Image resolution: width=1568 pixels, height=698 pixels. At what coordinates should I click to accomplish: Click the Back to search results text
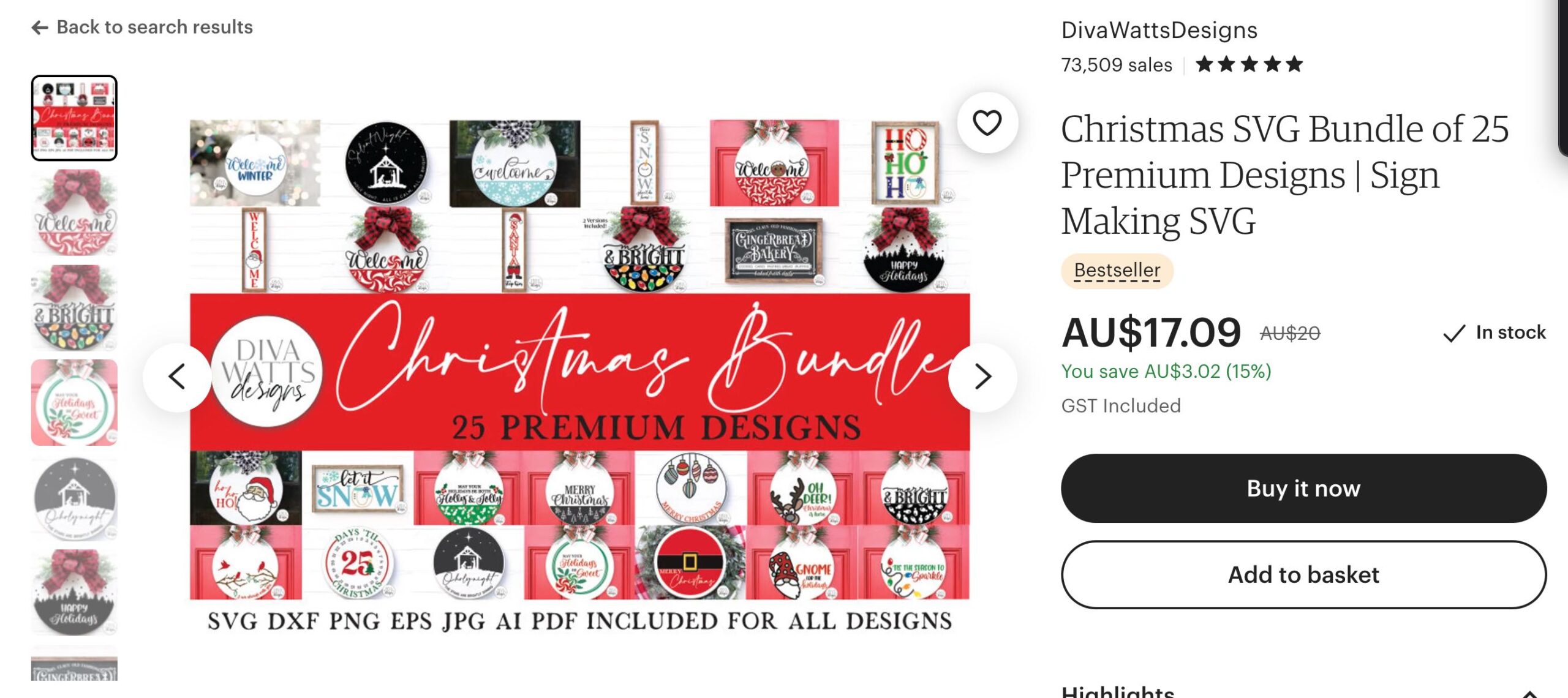(x=154, y=27)
